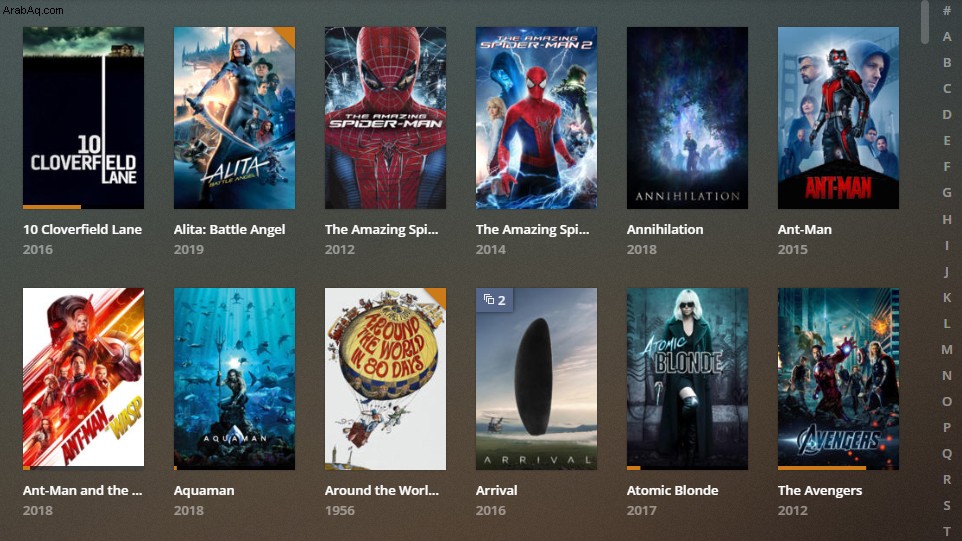Select the Atomic Blonde poster
962x541 pixels.
click(x=687, y=379)
